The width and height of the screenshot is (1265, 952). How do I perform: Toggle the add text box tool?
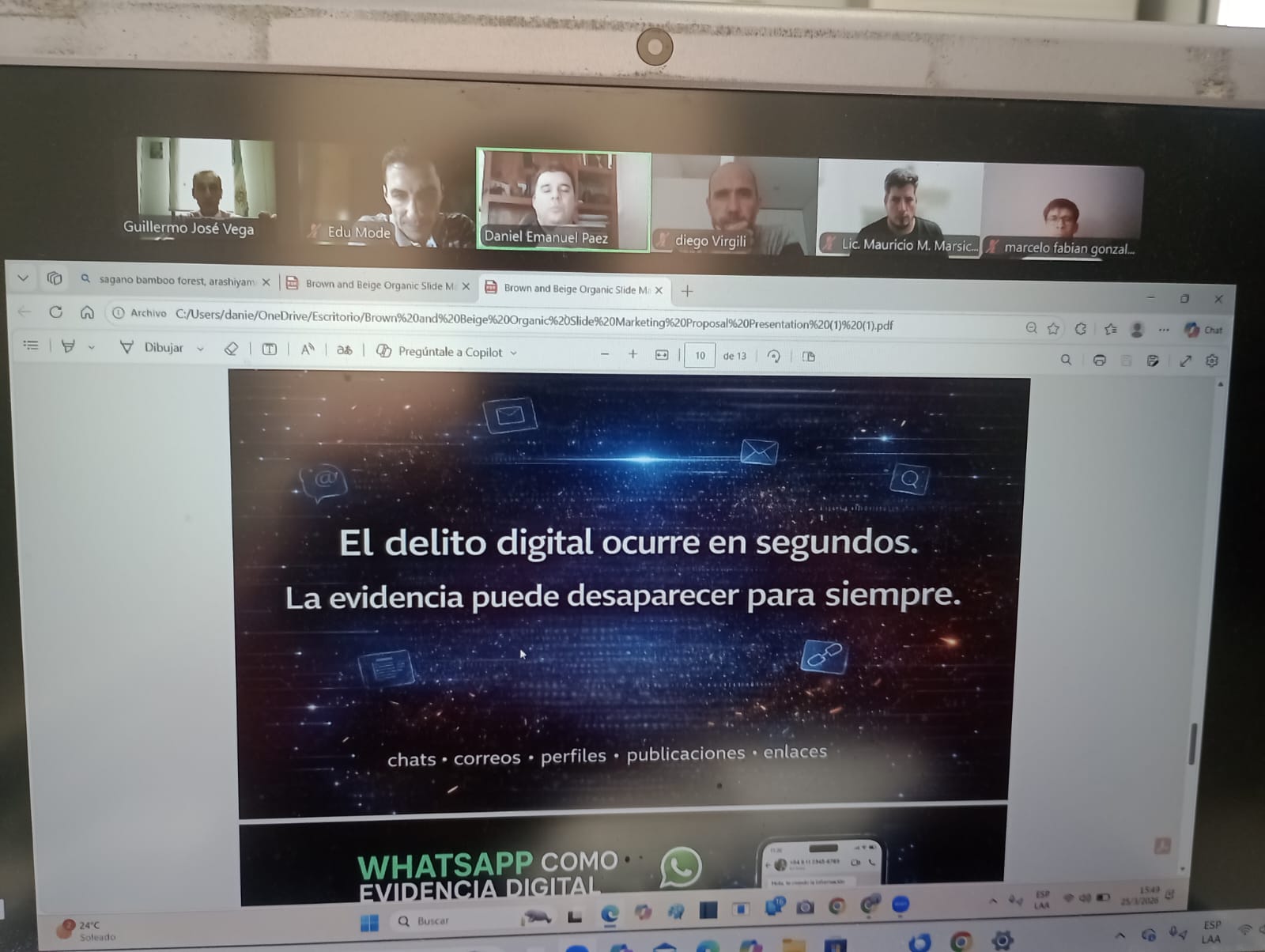click(270, 349)
